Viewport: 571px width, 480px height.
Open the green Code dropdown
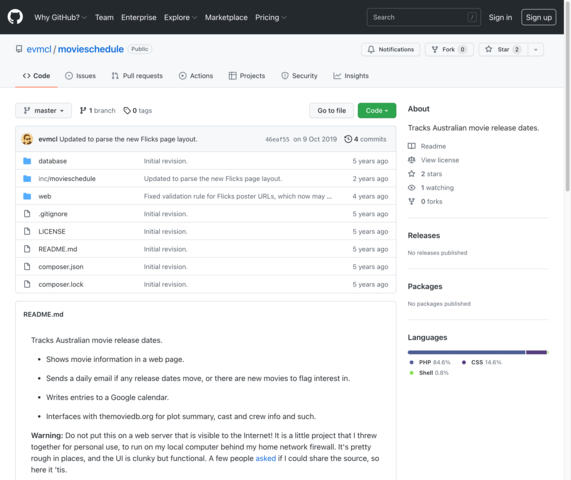[377, 110]
